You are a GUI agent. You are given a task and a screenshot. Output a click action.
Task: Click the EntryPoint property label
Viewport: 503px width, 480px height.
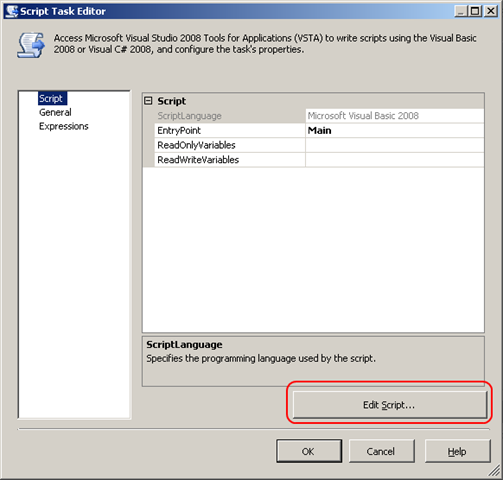[179, 130]
